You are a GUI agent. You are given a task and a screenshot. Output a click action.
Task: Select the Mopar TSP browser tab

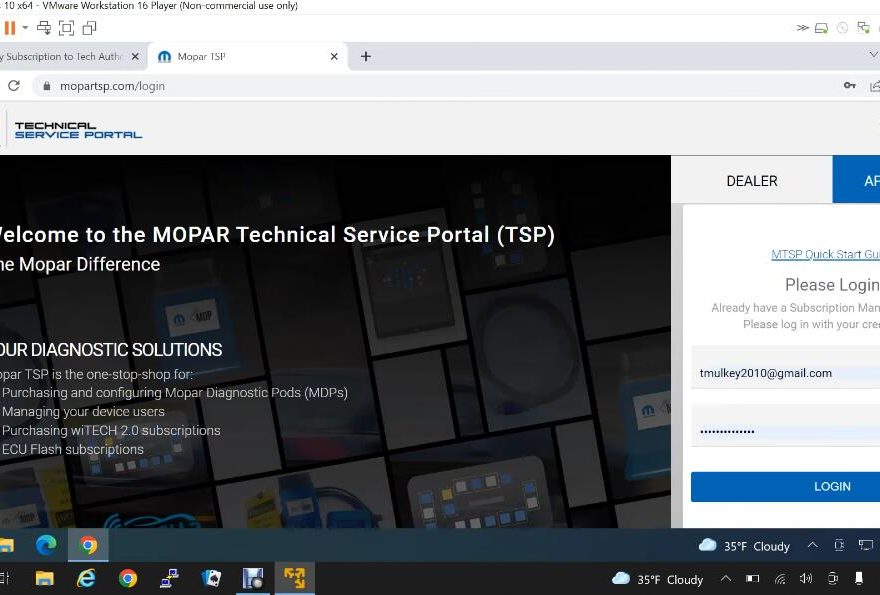coord(247,57)
